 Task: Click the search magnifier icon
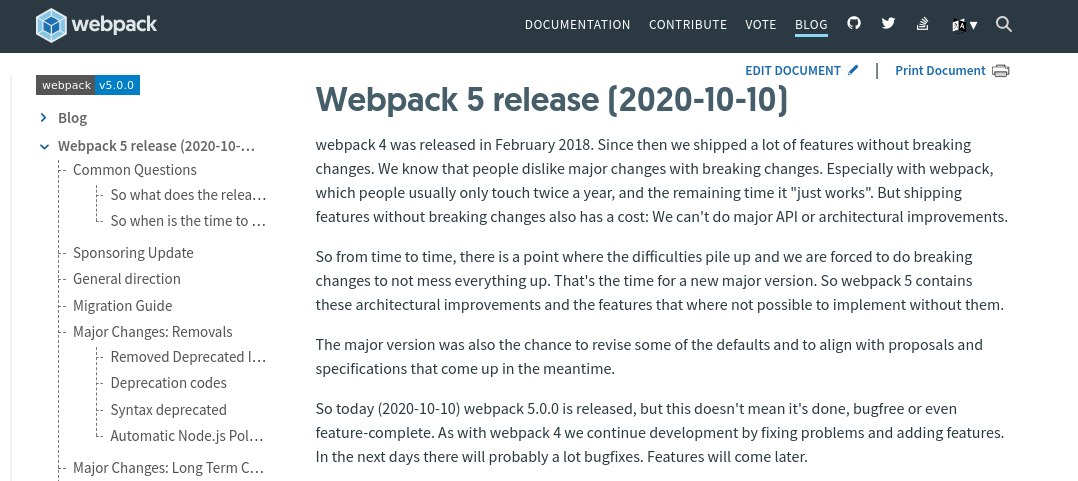(x=1004, y=25)
